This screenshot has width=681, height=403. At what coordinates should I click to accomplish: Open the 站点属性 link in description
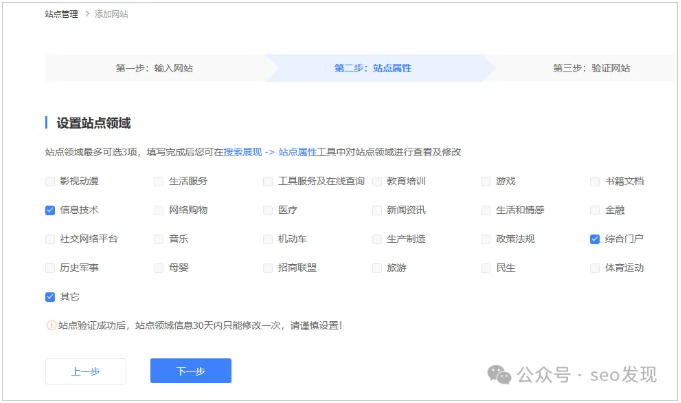coord(298,152)
